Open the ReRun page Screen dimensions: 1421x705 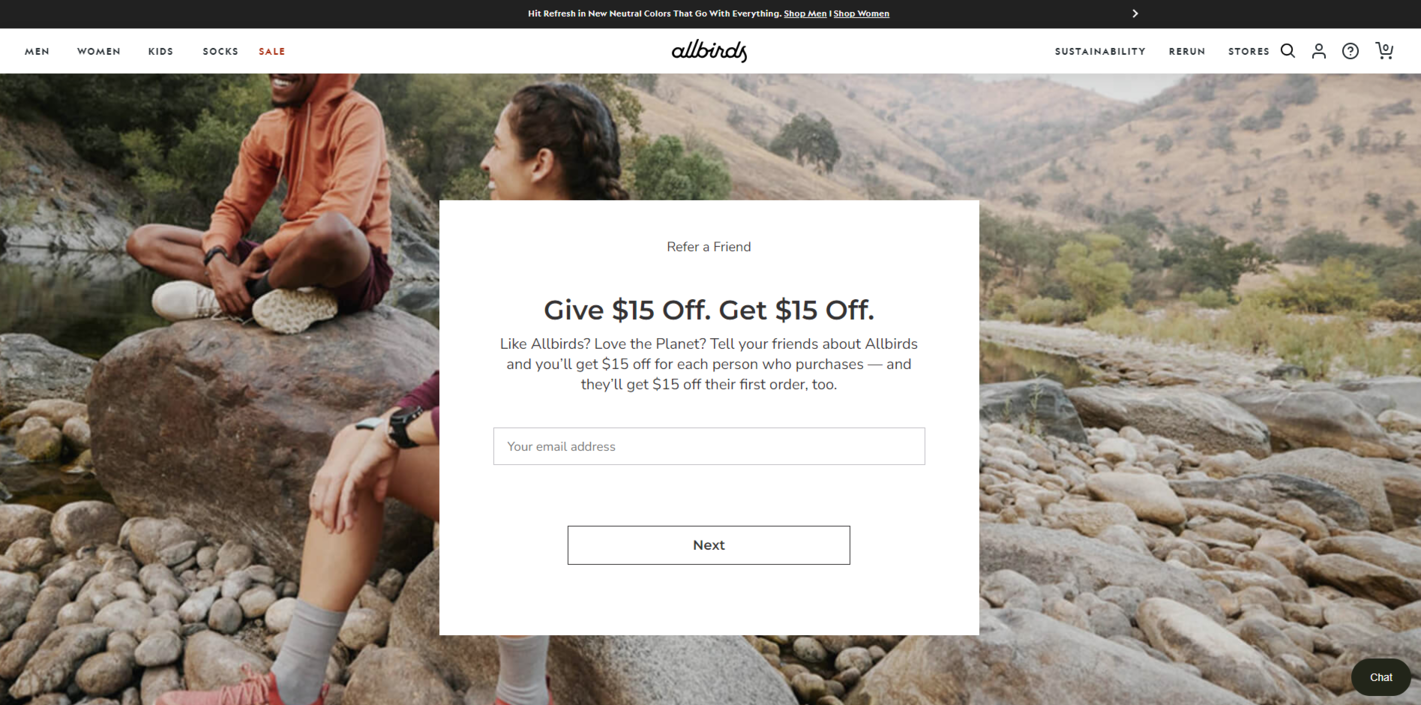coord(1187,51)
